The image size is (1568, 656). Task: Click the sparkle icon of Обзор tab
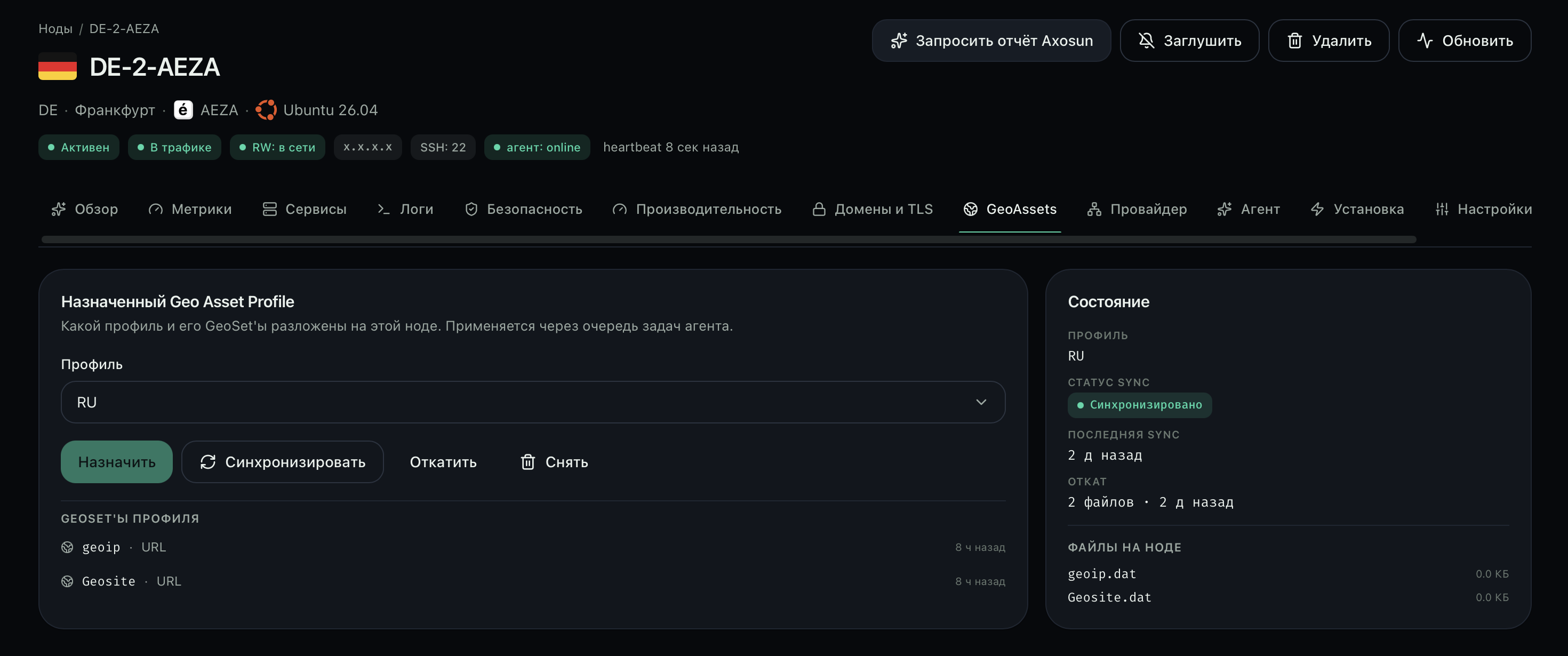point(59,210)
